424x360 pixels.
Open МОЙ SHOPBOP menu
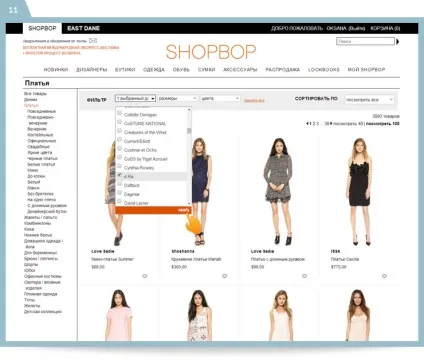(366, 70)
